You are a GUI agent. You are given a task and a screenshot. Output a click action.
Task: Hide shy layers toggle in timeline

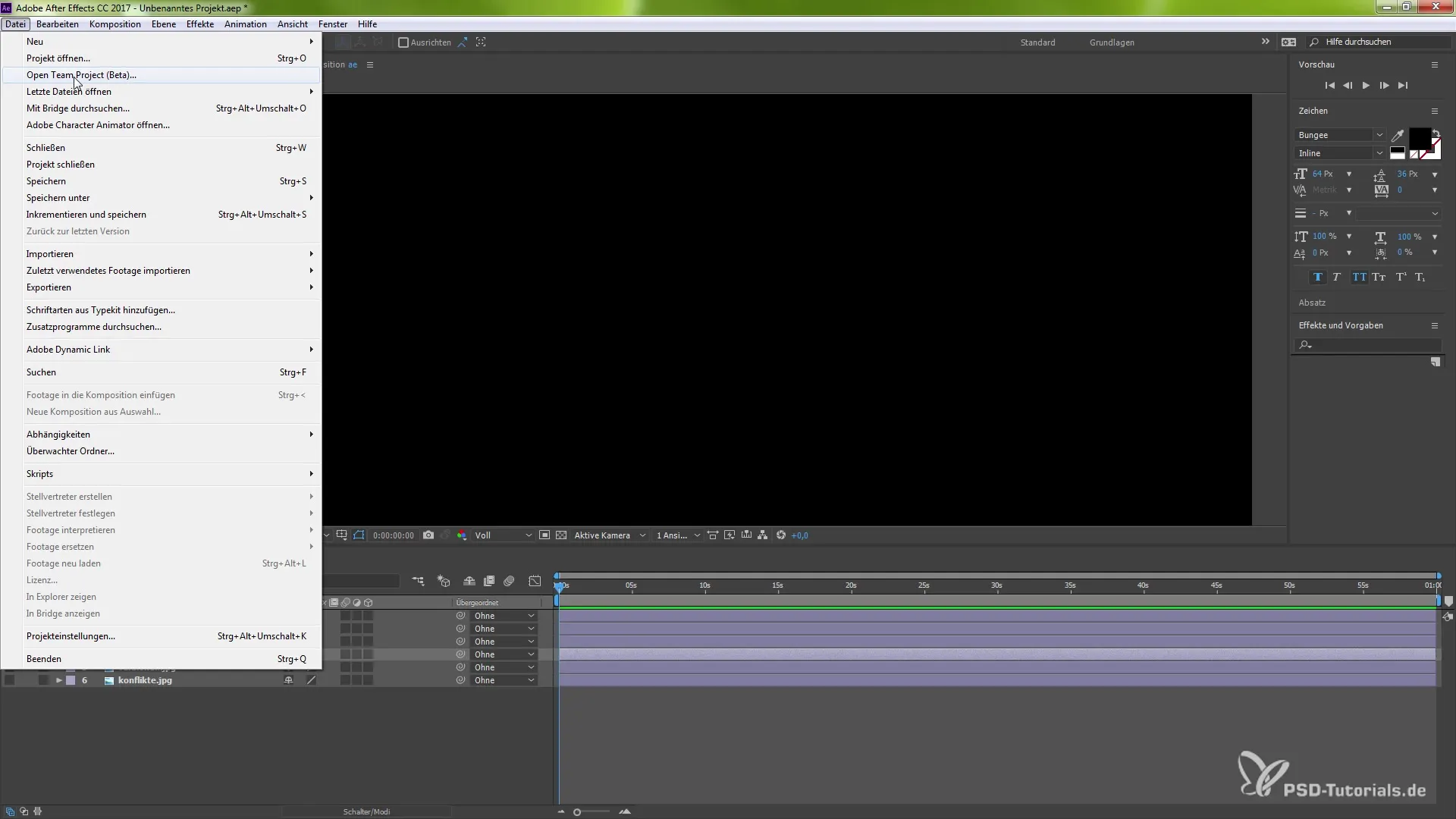469,582
